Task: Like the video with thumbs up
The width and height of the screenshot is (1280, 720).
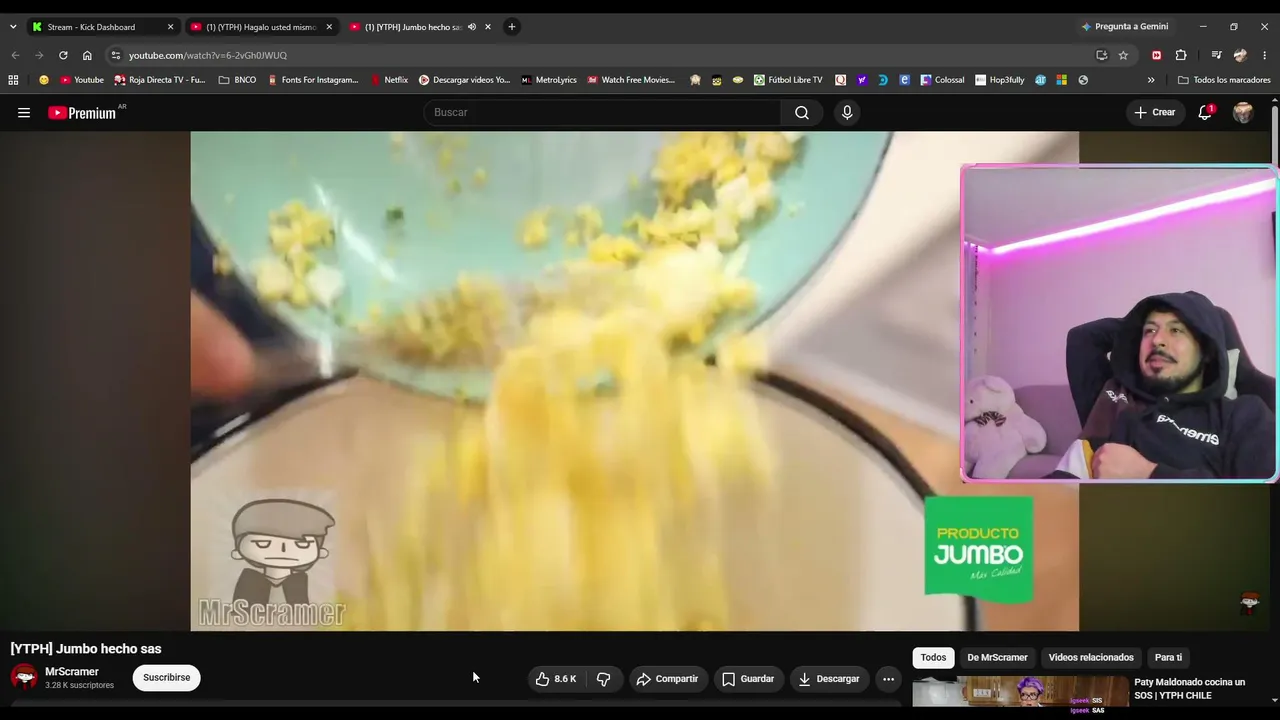Action: 555,679
